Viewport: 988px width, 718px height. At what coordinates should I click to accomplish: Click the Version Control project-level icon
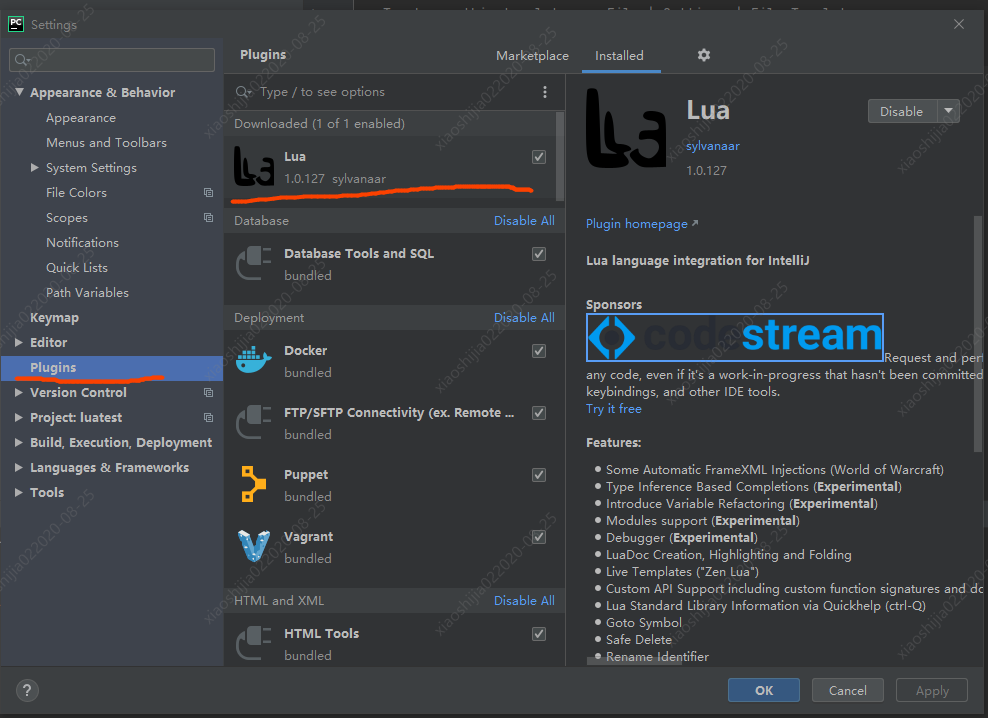[x=209, y=393]
